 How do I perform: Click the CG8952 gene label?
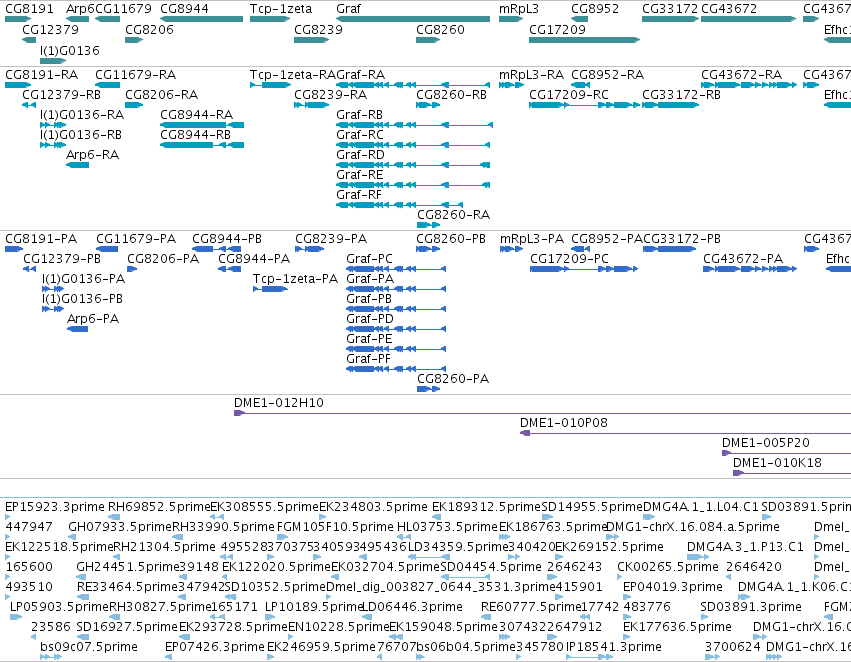point(595,9)
